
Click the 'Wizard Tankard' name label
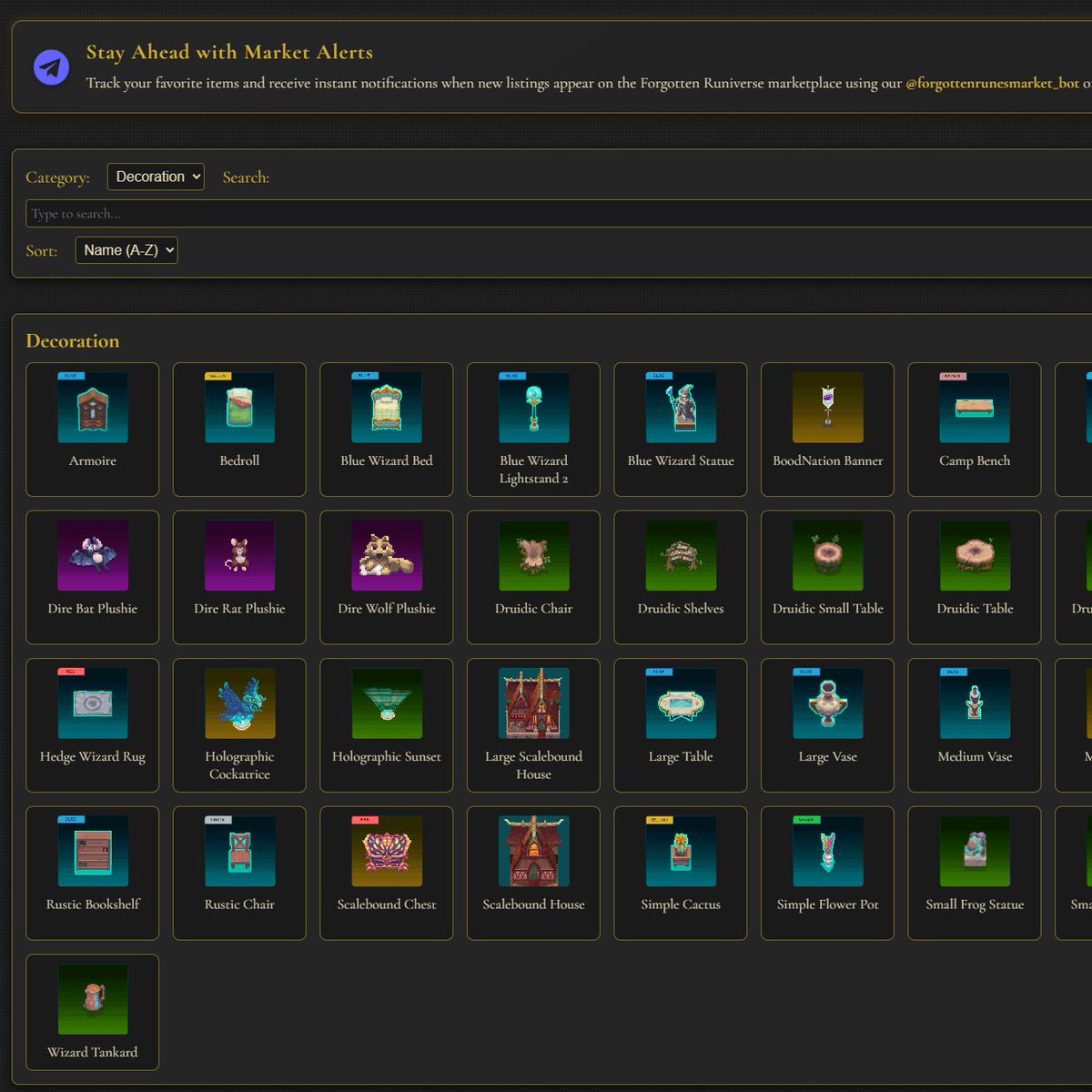click(93, 1052)
